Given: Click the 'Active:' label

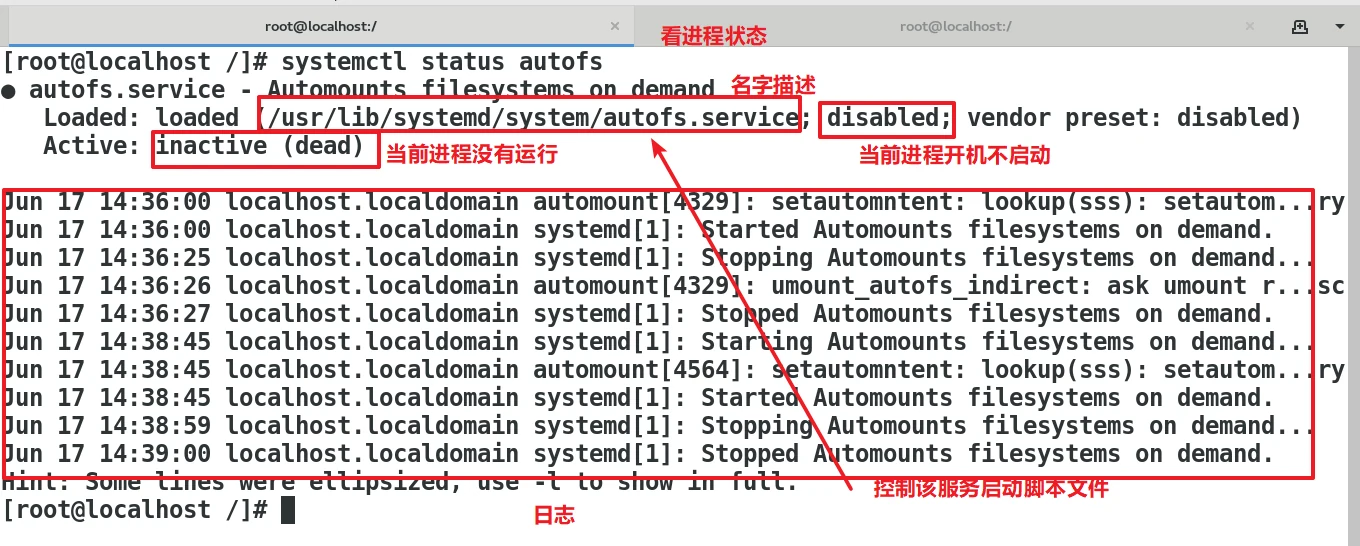Looking at the screenshot, I should point(91,146).
